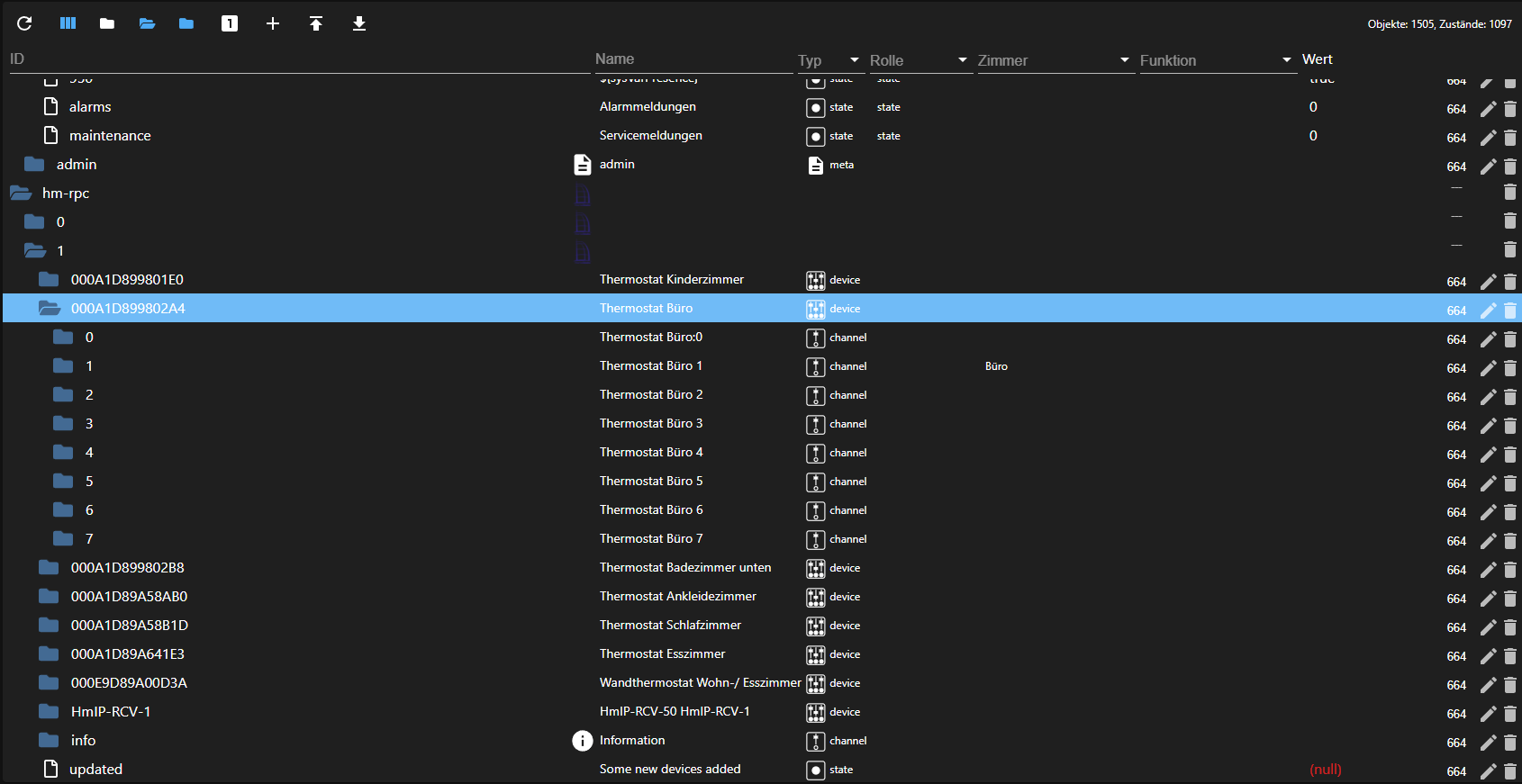Expand the admin folder

click(x=34, y=164)
